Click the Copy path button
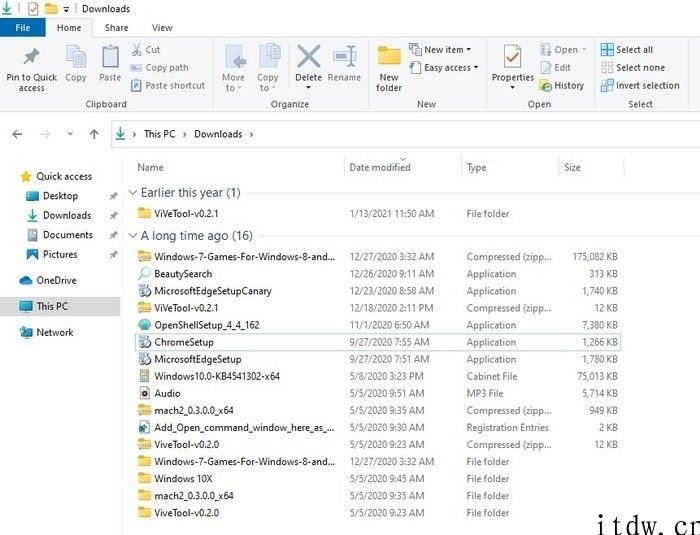 (x=159, y=68)
